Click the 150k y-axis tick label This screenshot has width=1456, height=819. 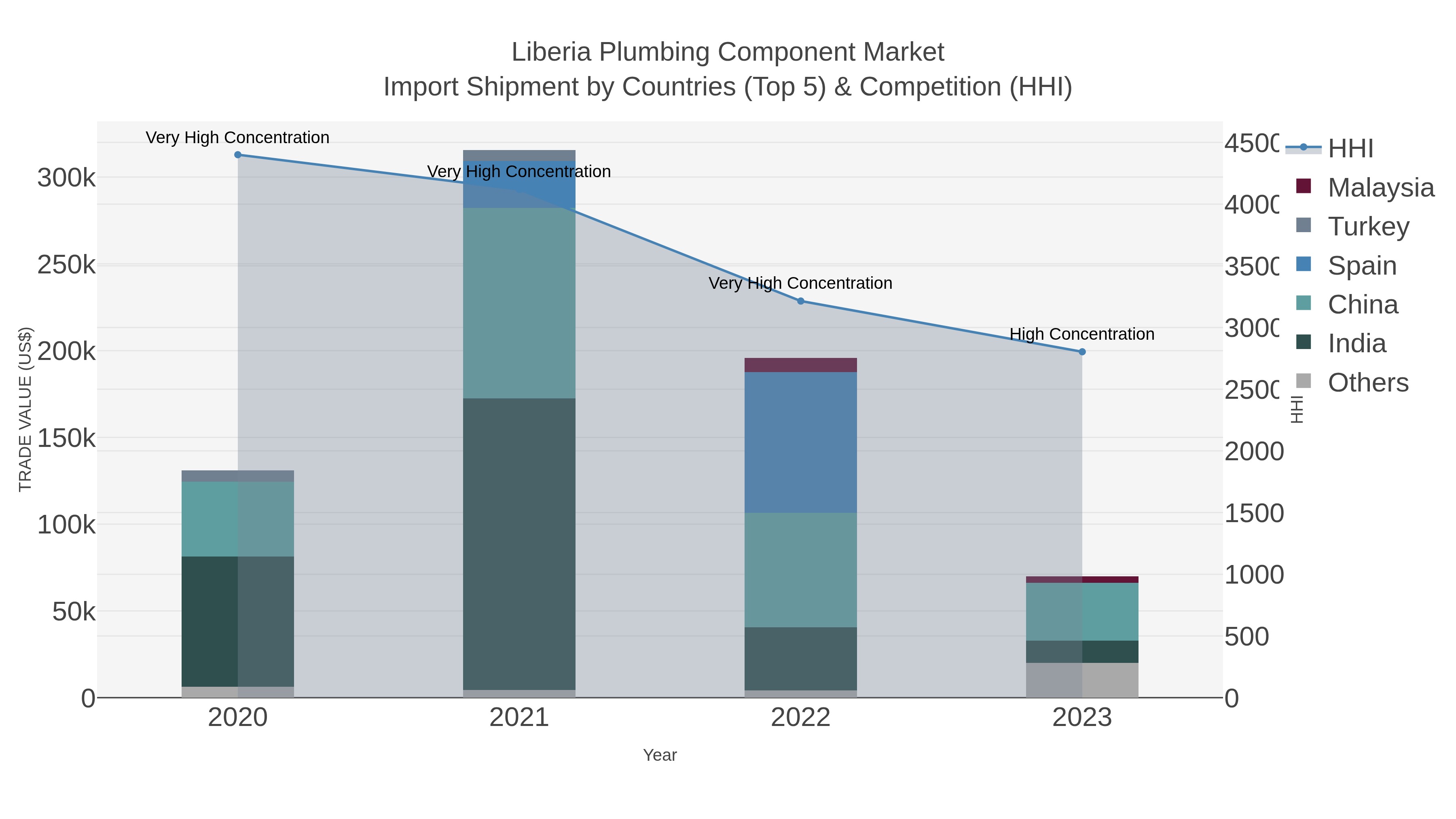[x=66, y=438]
